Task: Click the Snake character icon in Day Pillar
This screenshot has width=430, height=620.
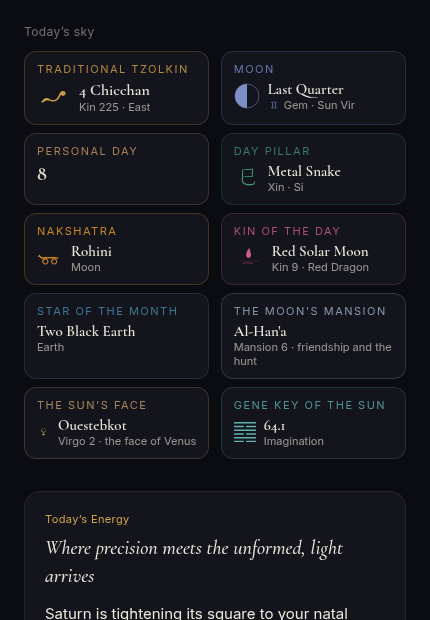Action: click(x=248, y=177)
